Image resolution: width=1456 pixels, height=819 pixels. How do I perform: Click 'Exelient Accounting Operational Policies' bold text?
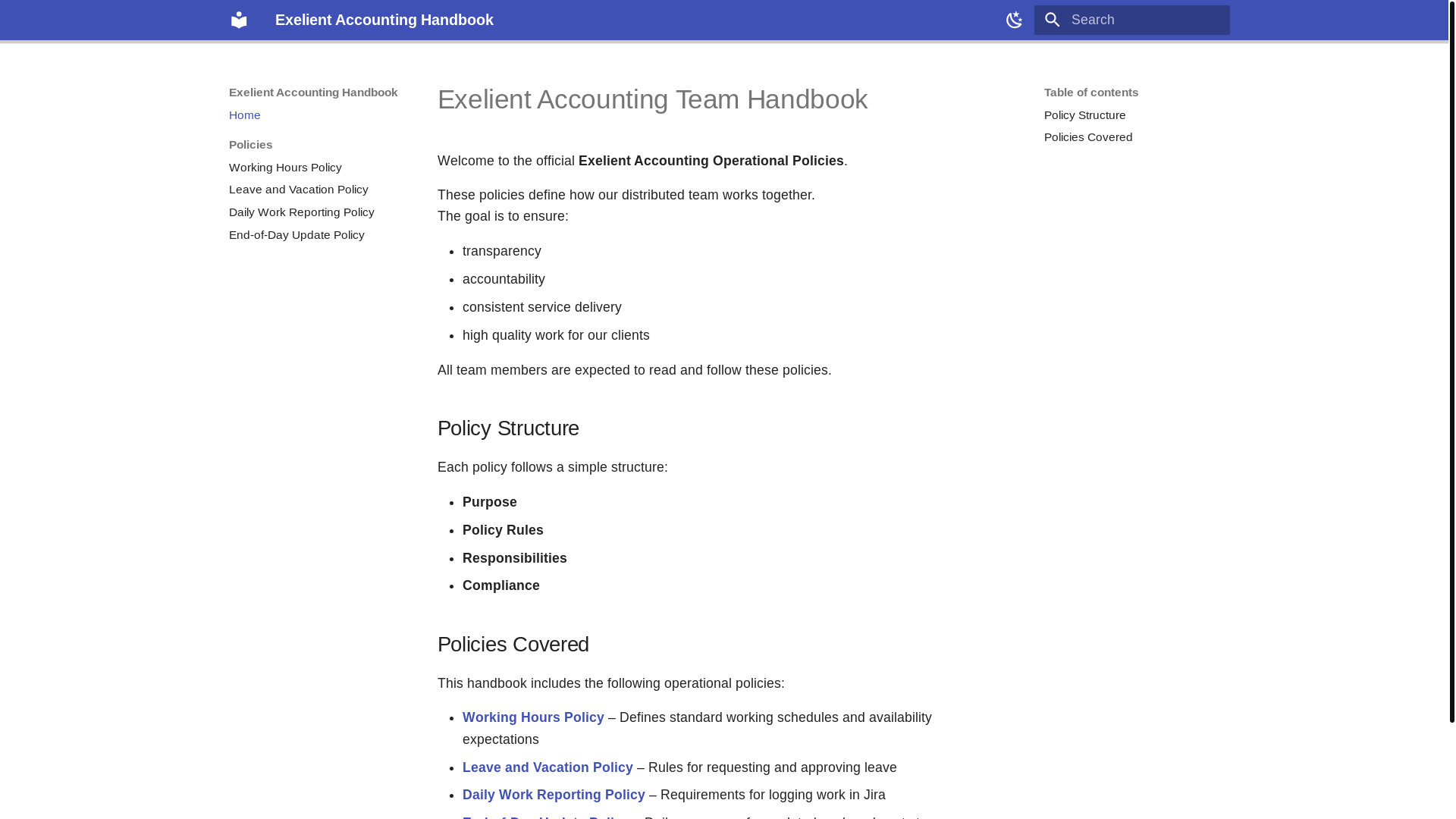coord(711,161)
